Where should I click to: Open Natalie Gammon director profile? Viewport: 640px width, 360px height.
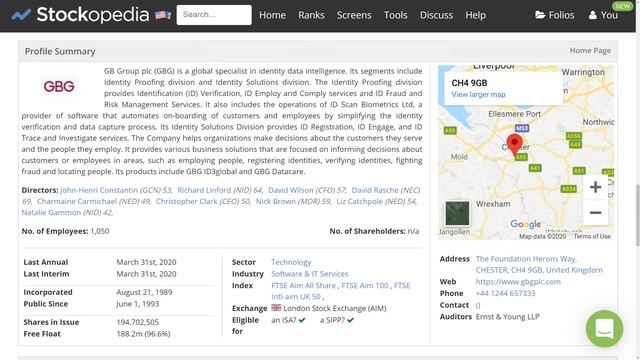coord(51,212)
